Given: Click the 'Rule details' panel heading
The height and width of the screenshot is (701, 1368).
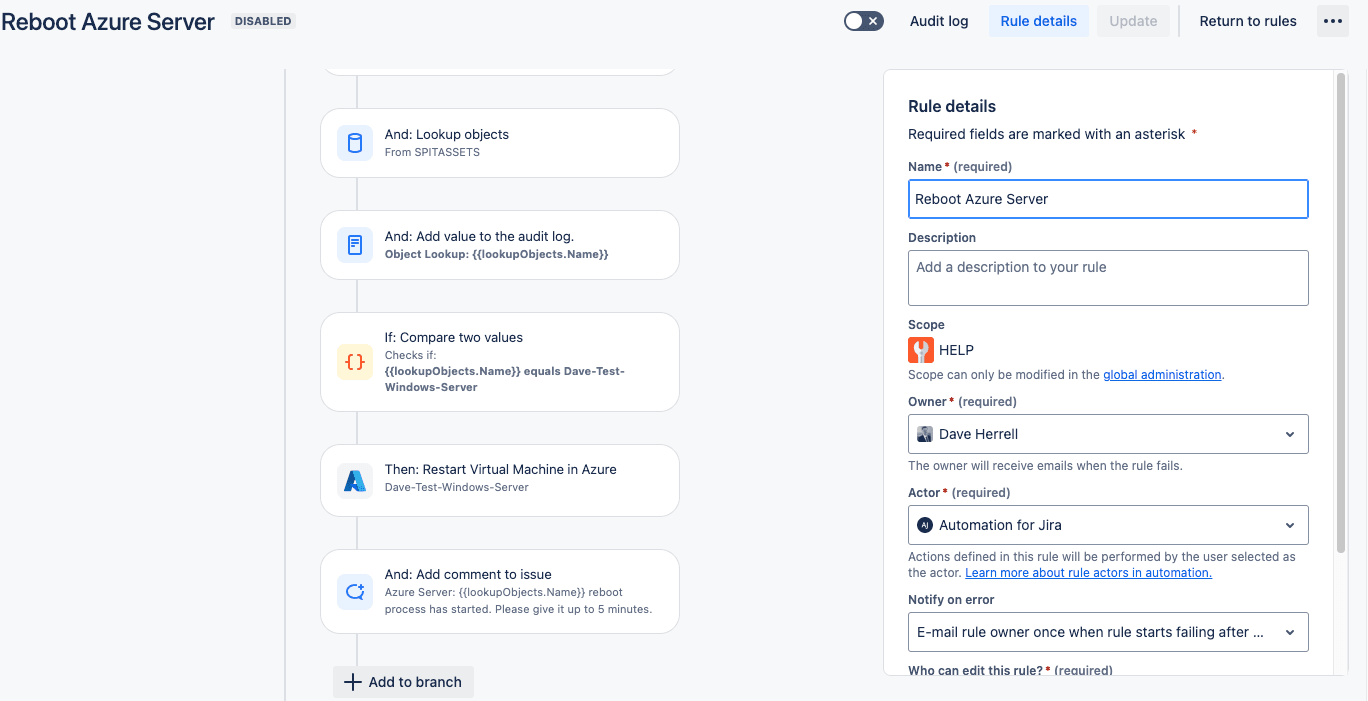Looking at the screenshot, I should pyautogui.click(x=952, y=106).
